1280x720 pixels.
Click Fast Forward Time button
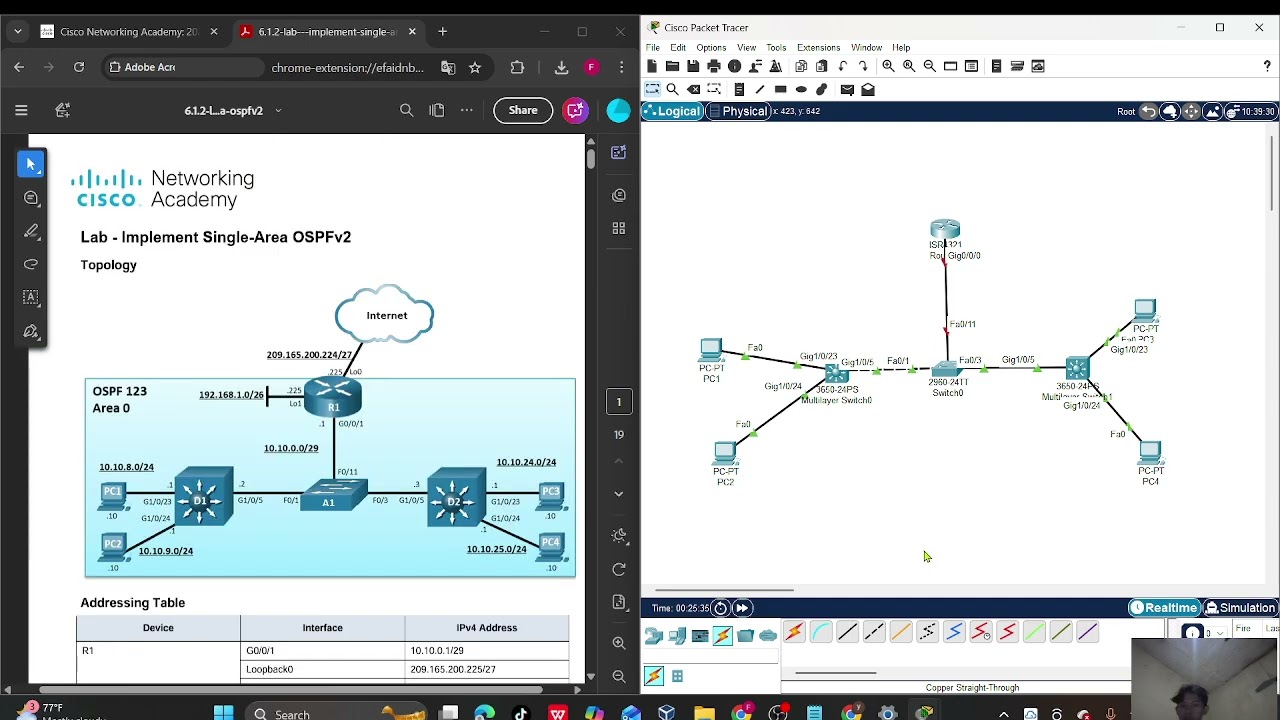[742, 608]
